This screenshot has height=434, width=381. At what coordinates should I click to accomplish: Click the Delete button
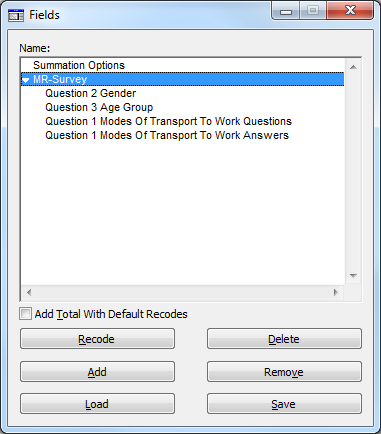284,339
